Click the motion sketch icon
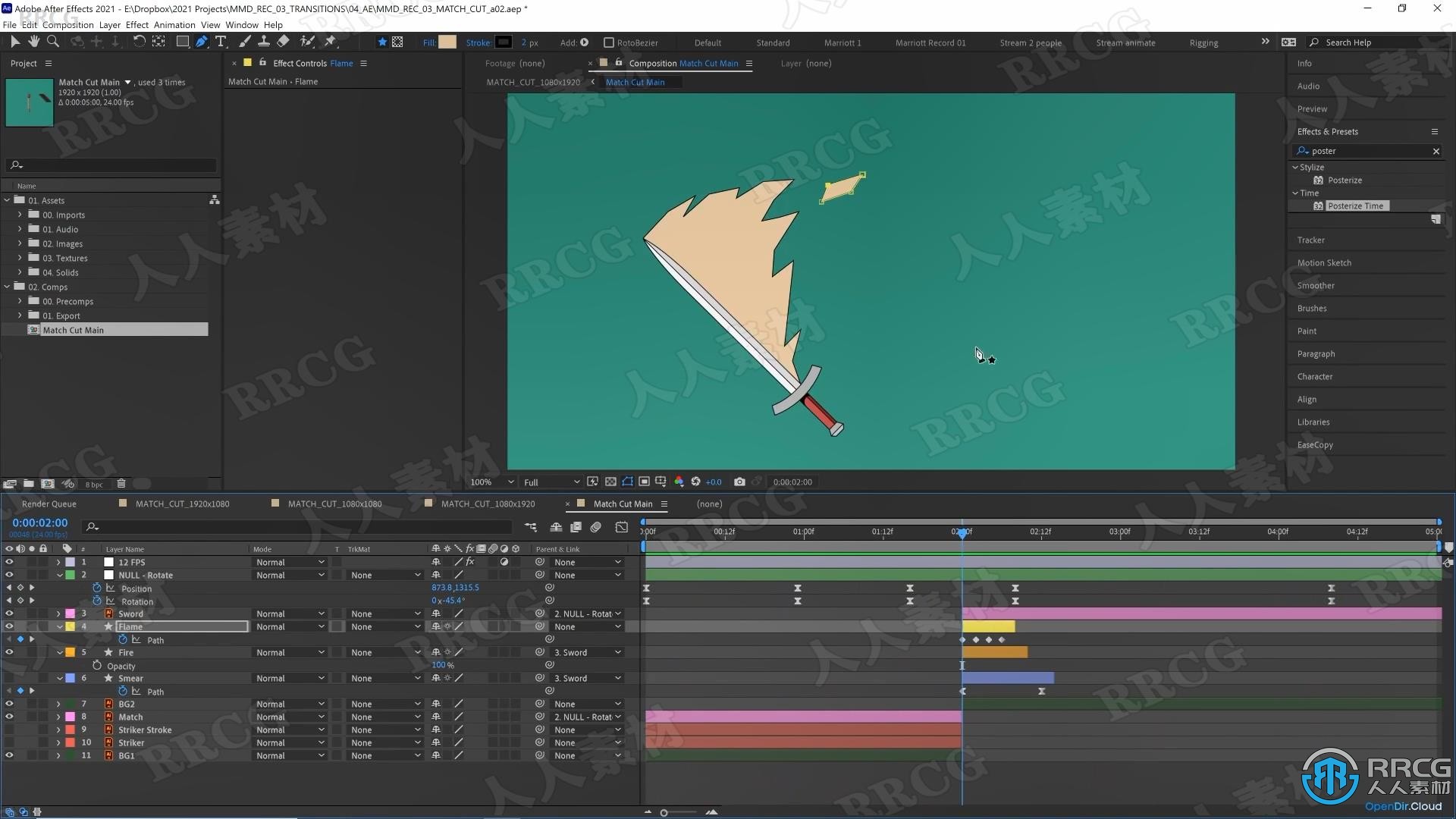This screenshot has height=819, width=1456. (x=1323, y=262)
